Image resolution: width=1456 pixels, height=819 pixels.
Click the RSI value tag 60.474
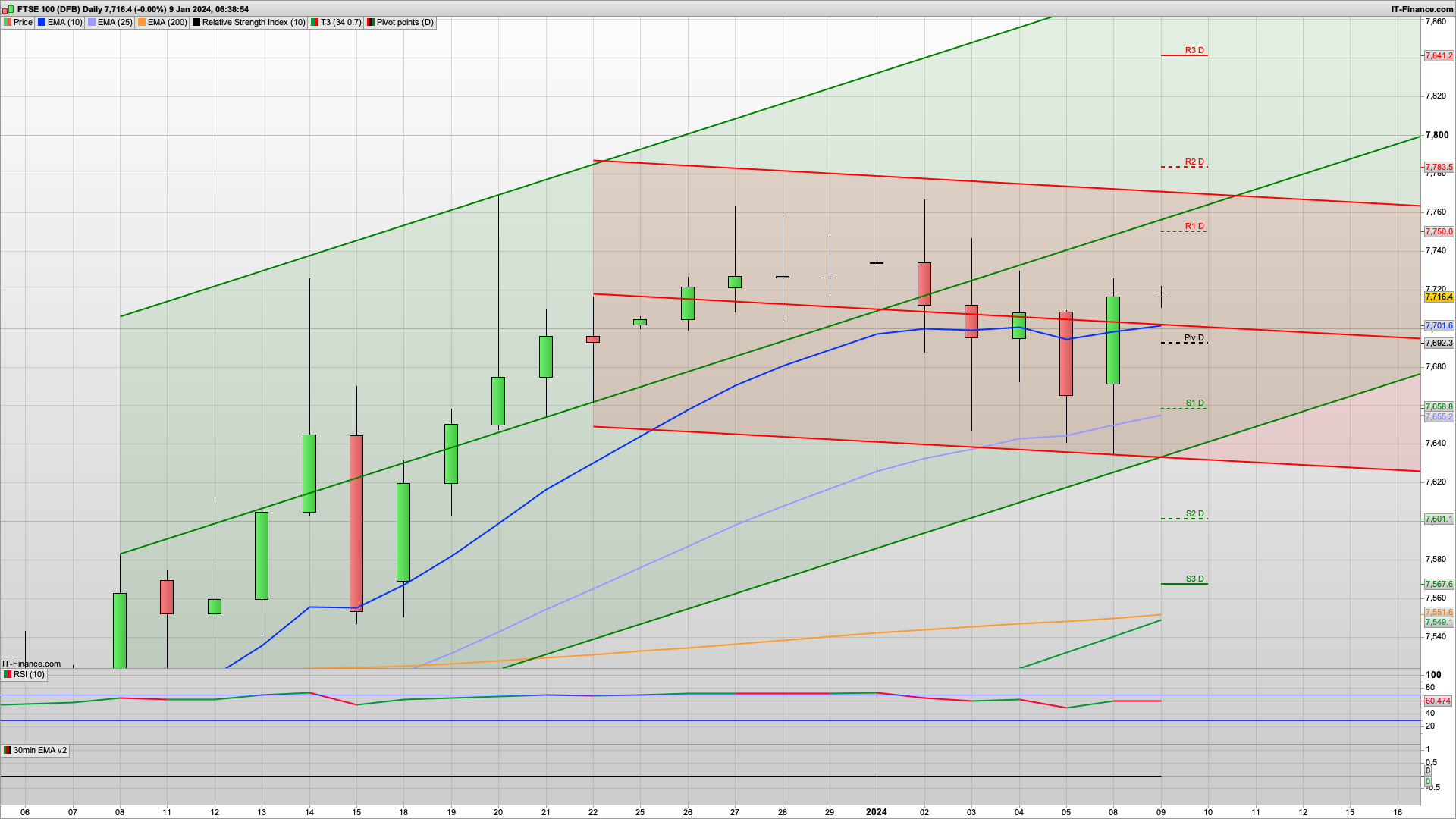[1438, 701]
